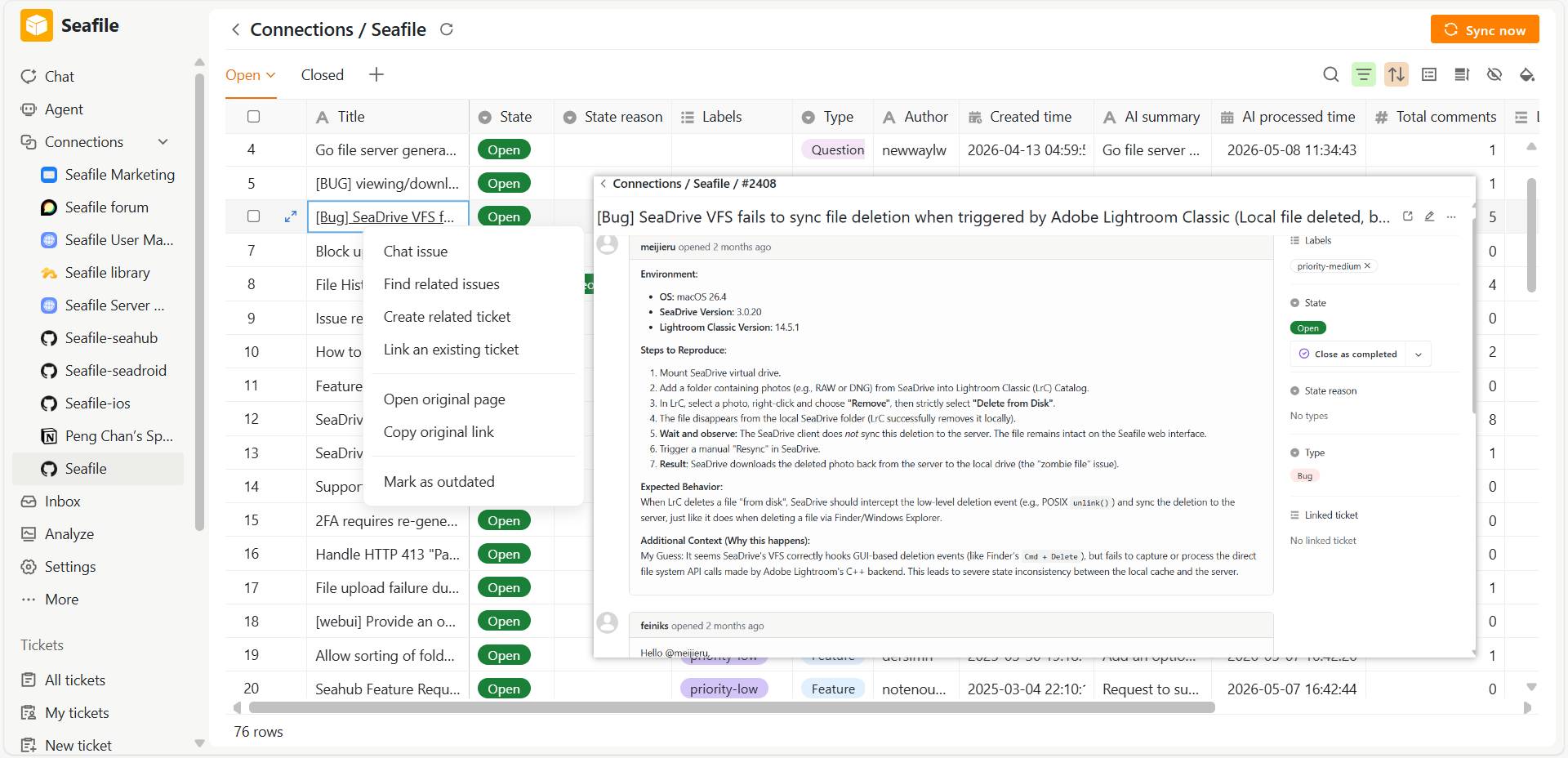Screen dimensions: 1568x758
Task: Click the horizontal table scrollbar
Action: pos(732,707)
